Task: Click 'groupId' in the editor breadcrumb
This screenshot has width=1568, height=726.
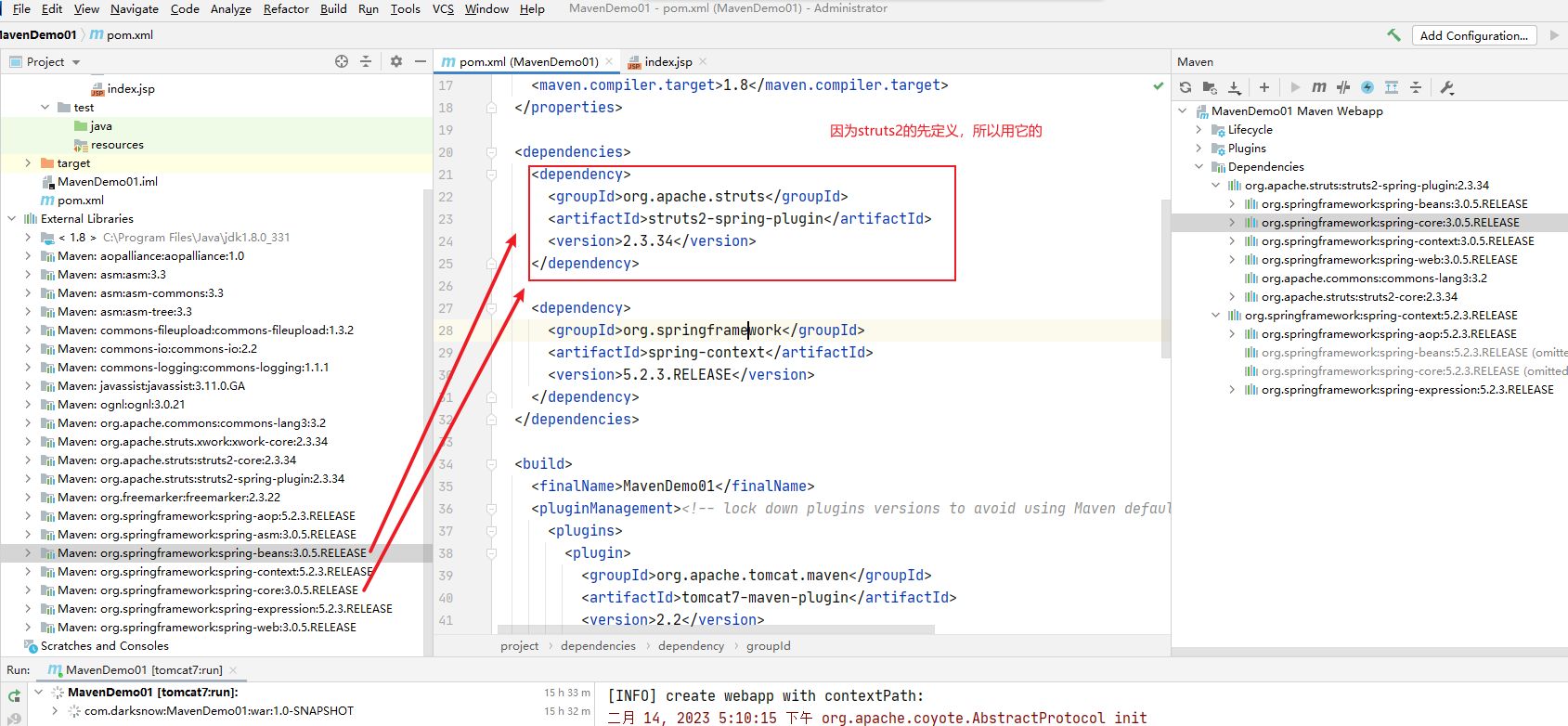Action: click(769, 646)
